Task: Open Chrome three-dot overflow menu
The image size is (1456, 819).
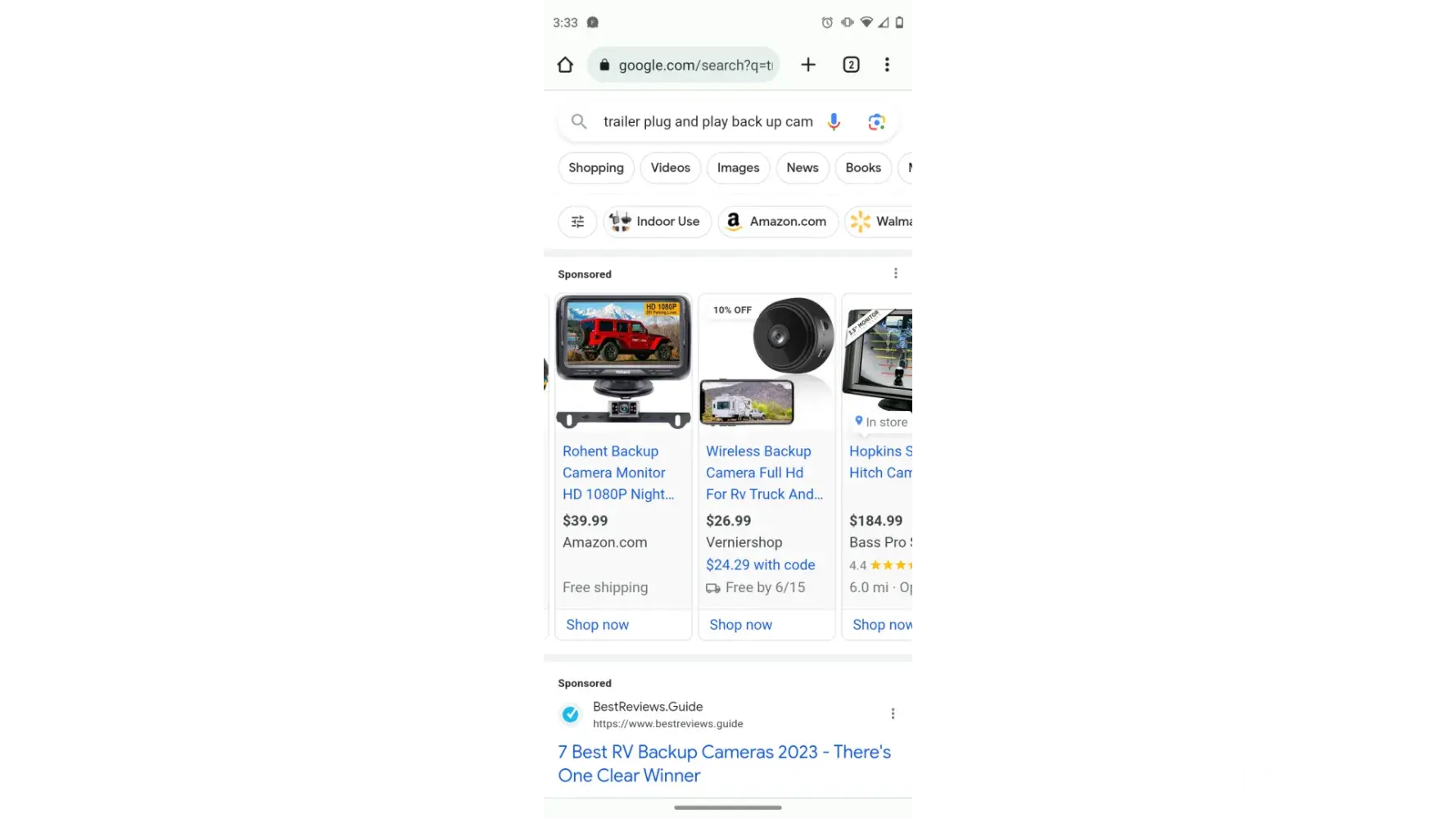Action: tap(887, 65)
